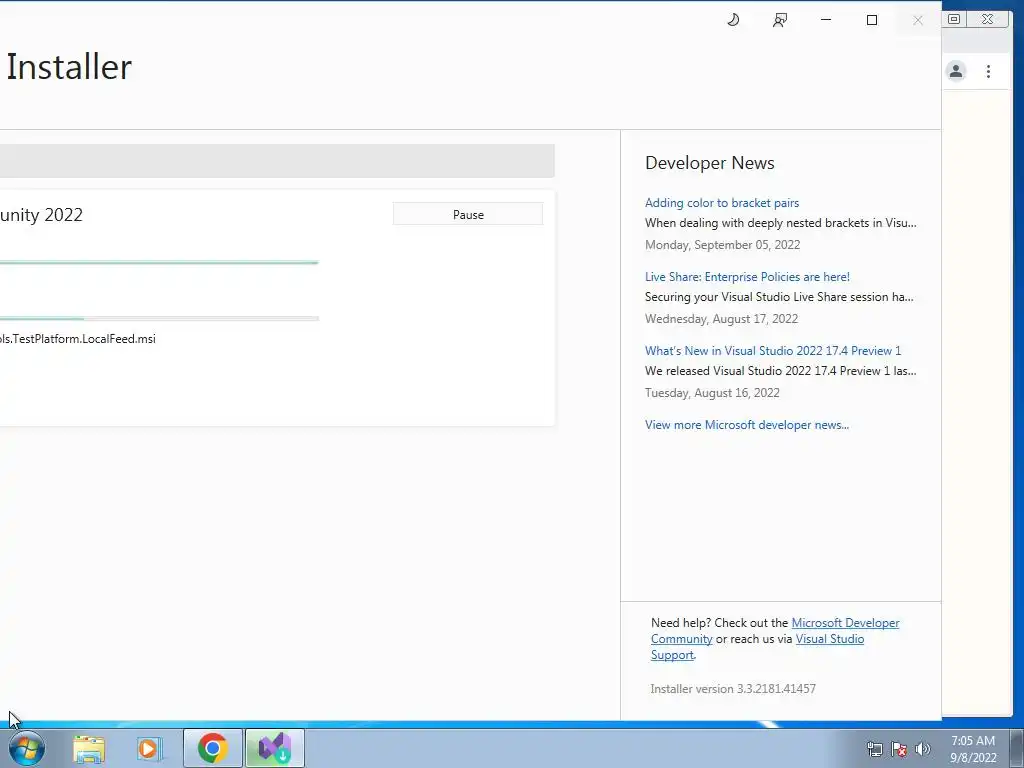Open Chrome three-dot menu in background window
The height and width of the screenshot is (768, 1024).
point(988,71)
